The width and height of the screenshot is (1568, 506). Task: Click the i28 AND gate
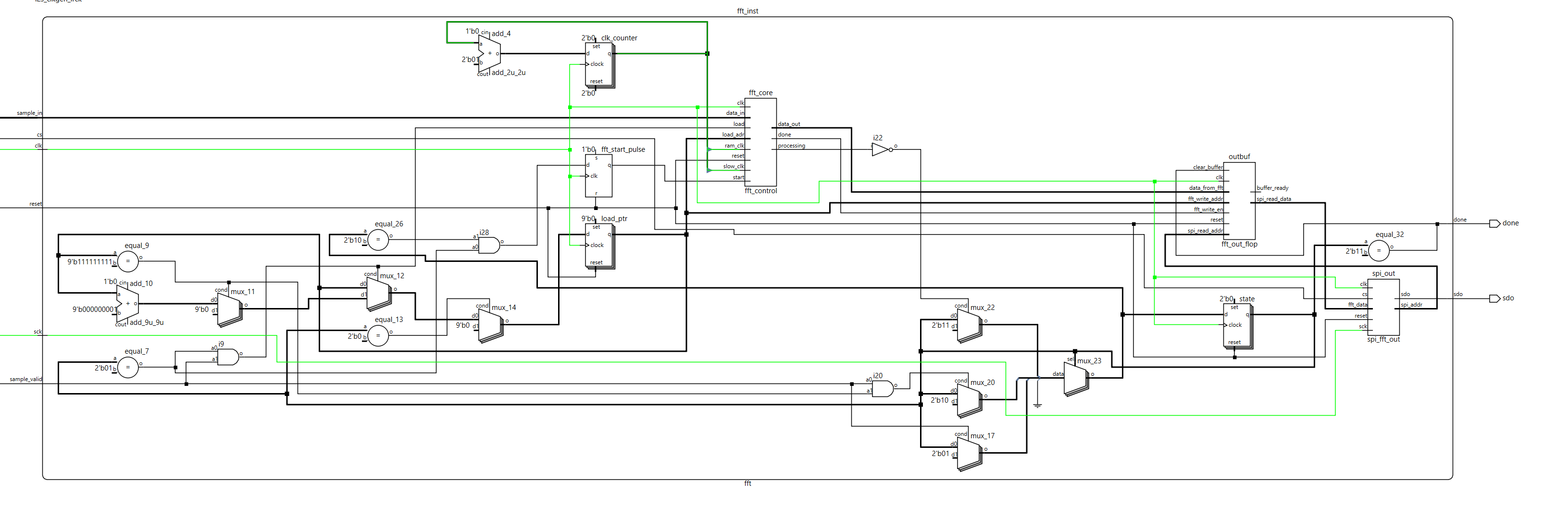488,245
